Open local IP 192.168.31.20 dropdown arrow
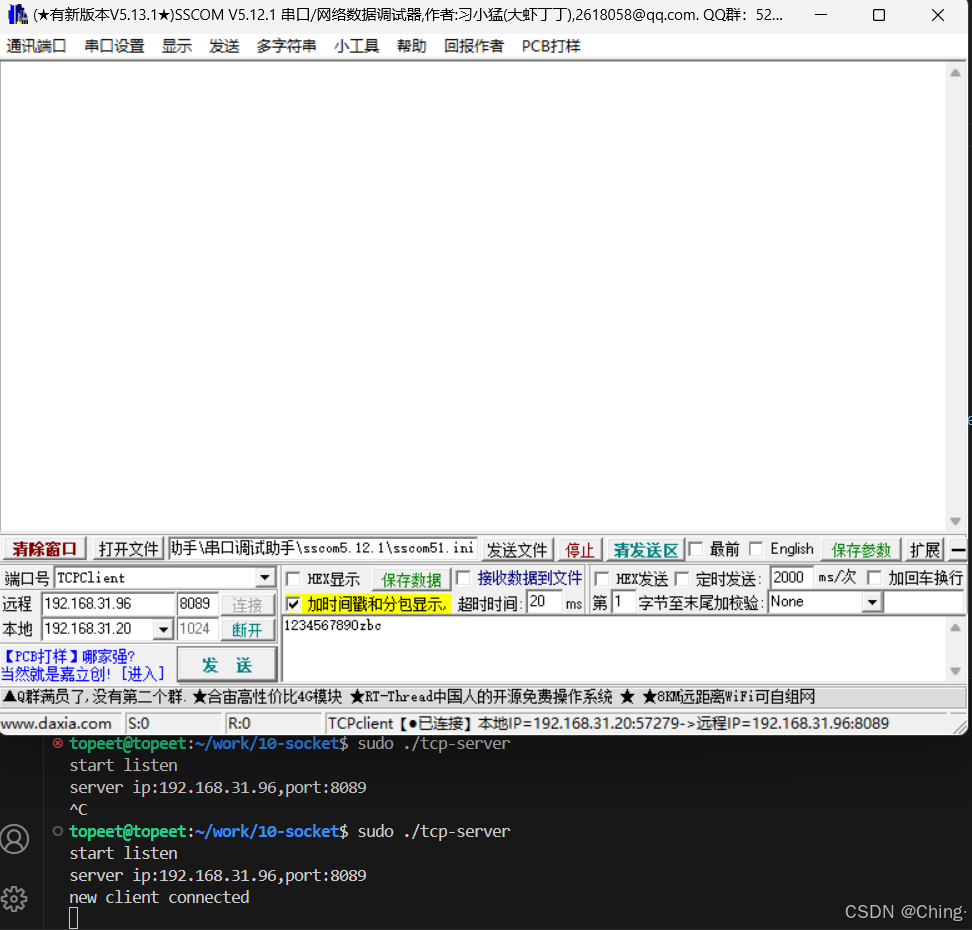Image resolution: width=972 pixels, height=930 pixels. coord(163,629)
